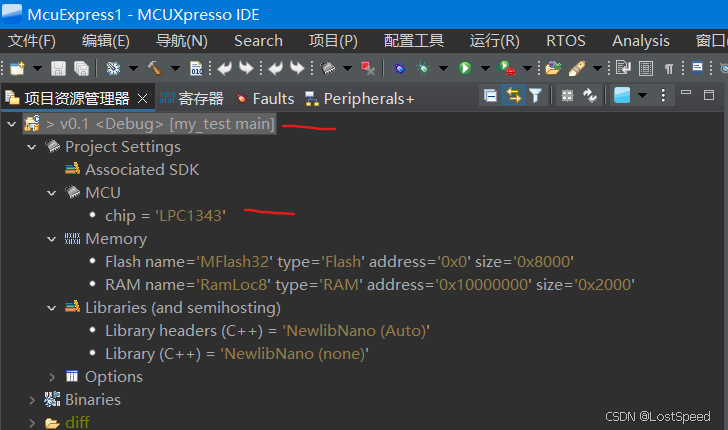Click the New project wizard icon
Image resolution: width=728 pixels, height=430 pixels.
[17, 68]
